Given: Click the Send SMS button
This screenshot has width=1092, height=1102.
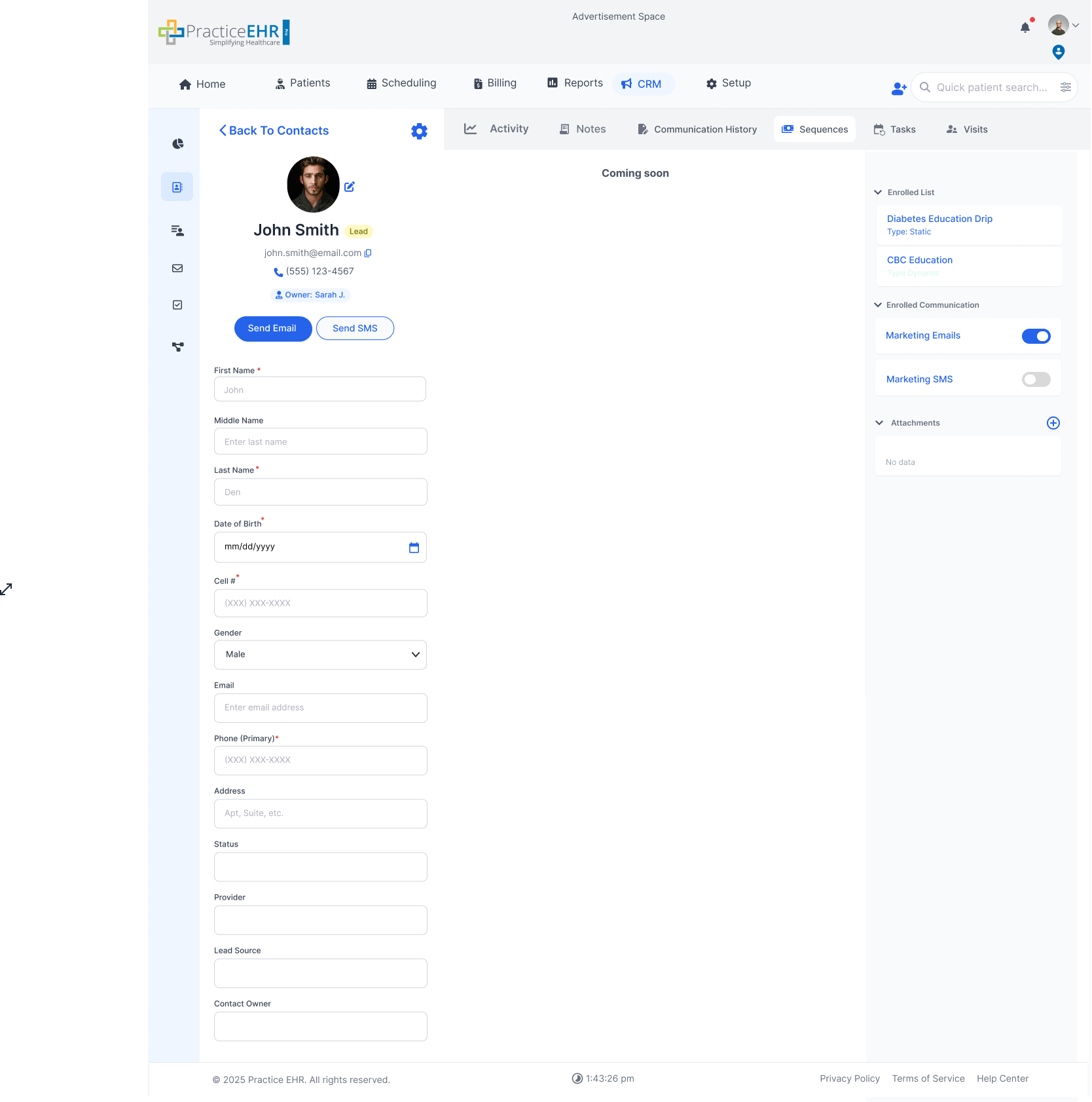Looking at the screenshot, I should coord(355,328).
